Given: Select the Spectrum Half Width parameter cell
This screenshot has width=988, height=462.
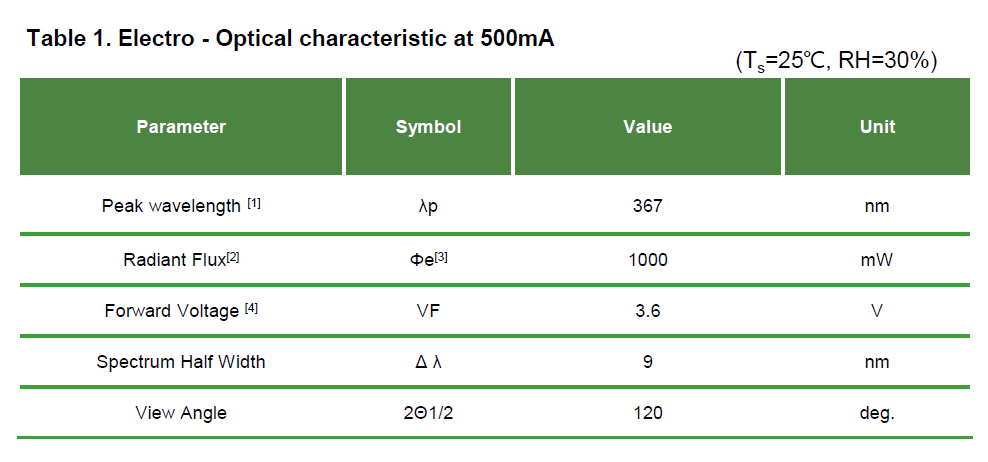Looking at the screenshot, I should click(x=181, y=362).
